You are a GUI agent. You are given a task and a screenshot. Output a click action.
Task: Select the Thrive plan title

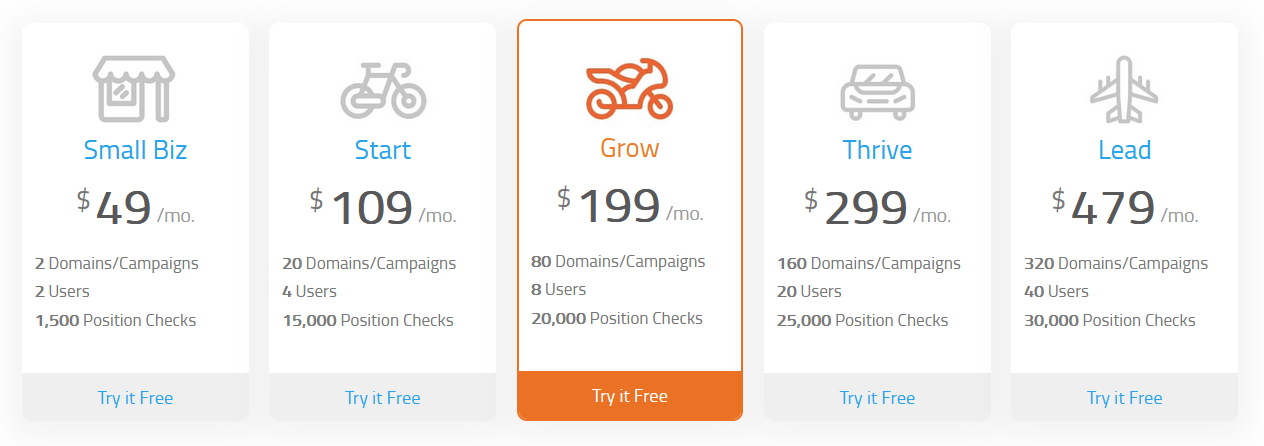877,150
